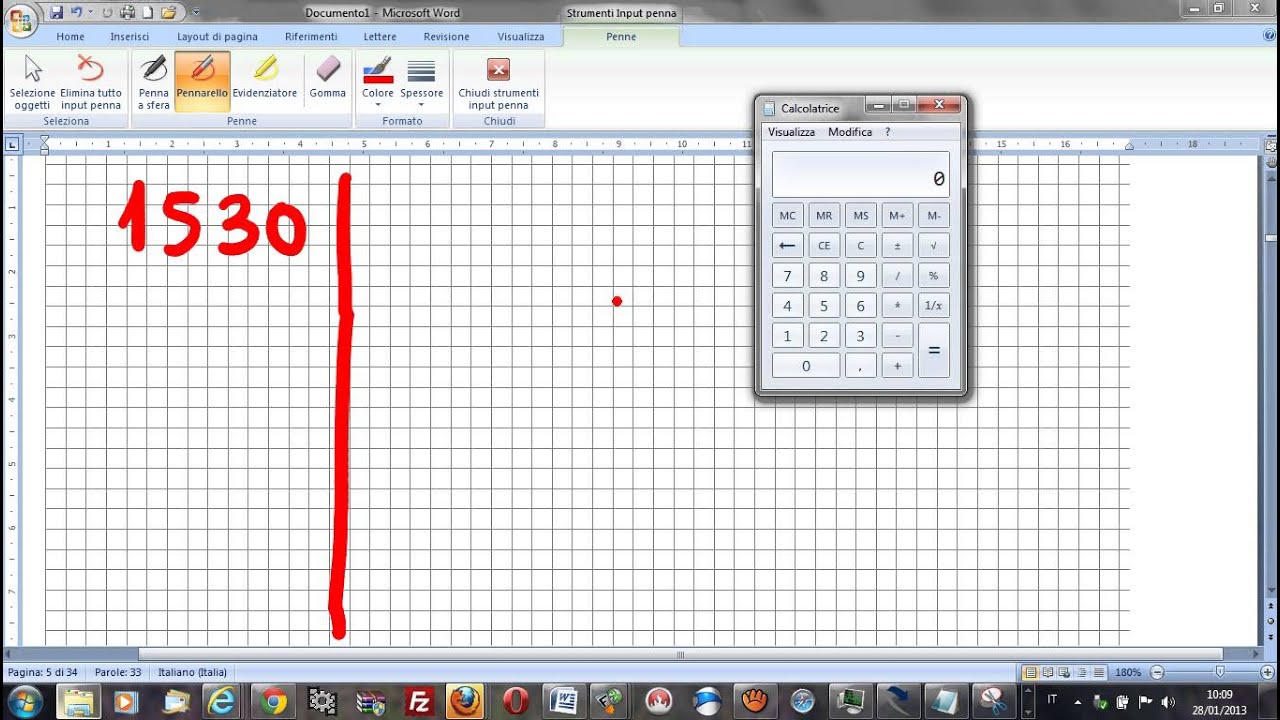Click the taskbar volume icon
This screenshot has width=1280, height=720.
tap(1168, 701)
